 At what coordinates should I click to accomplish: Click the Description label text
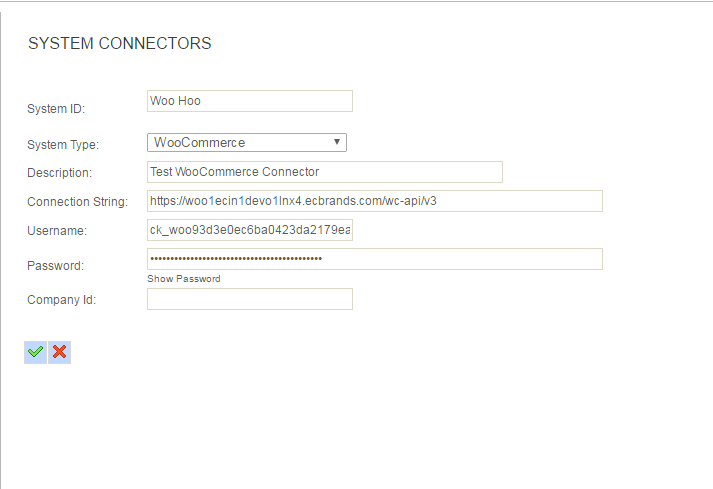60,173
